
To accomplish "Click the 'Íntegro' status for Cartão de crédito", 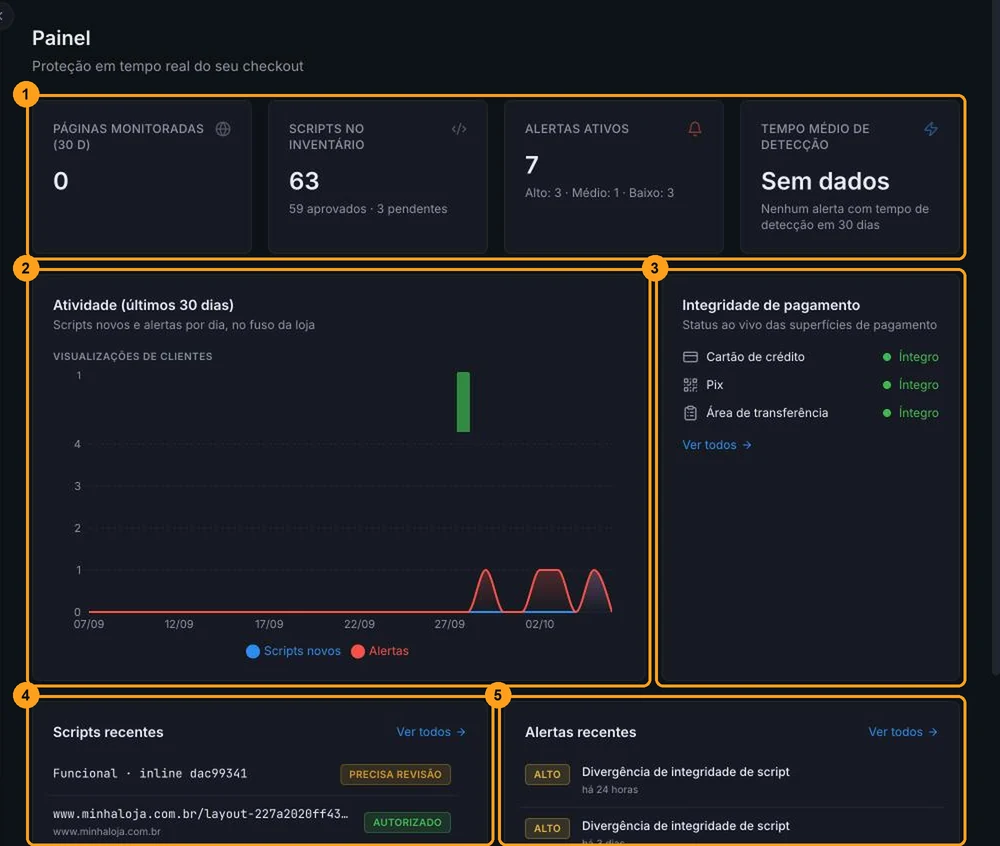I will pyautogui.click(x=918, y=357).
